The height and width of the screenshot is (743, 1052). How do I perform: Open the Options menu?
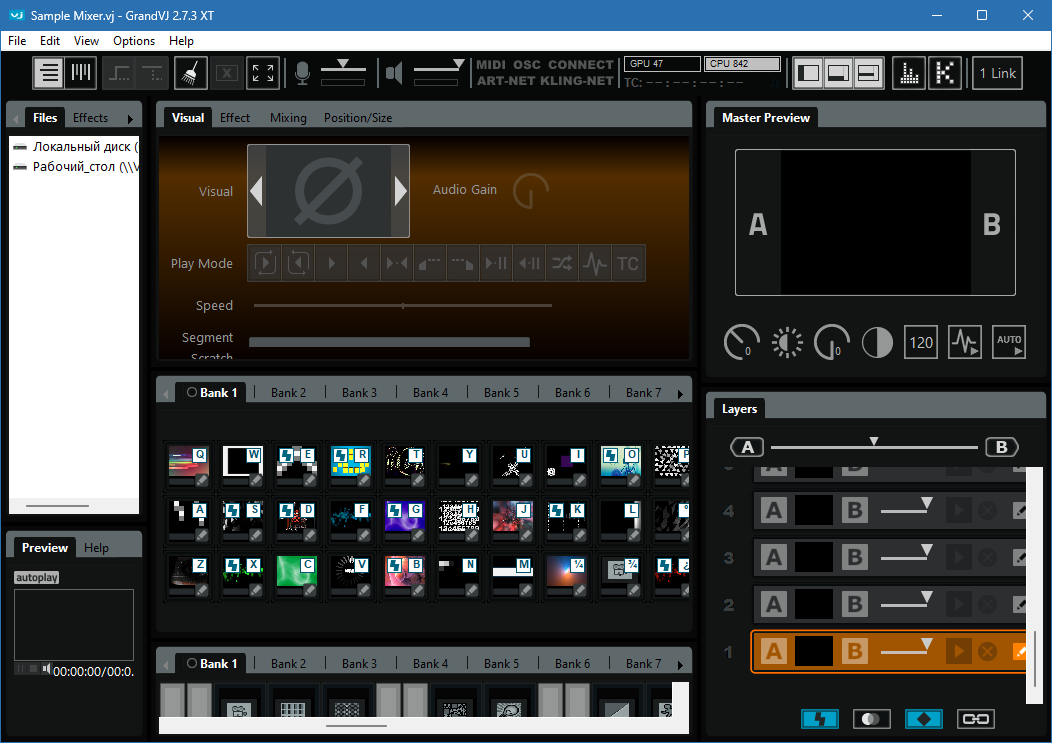pyautogui.click(x=134, y=41)
